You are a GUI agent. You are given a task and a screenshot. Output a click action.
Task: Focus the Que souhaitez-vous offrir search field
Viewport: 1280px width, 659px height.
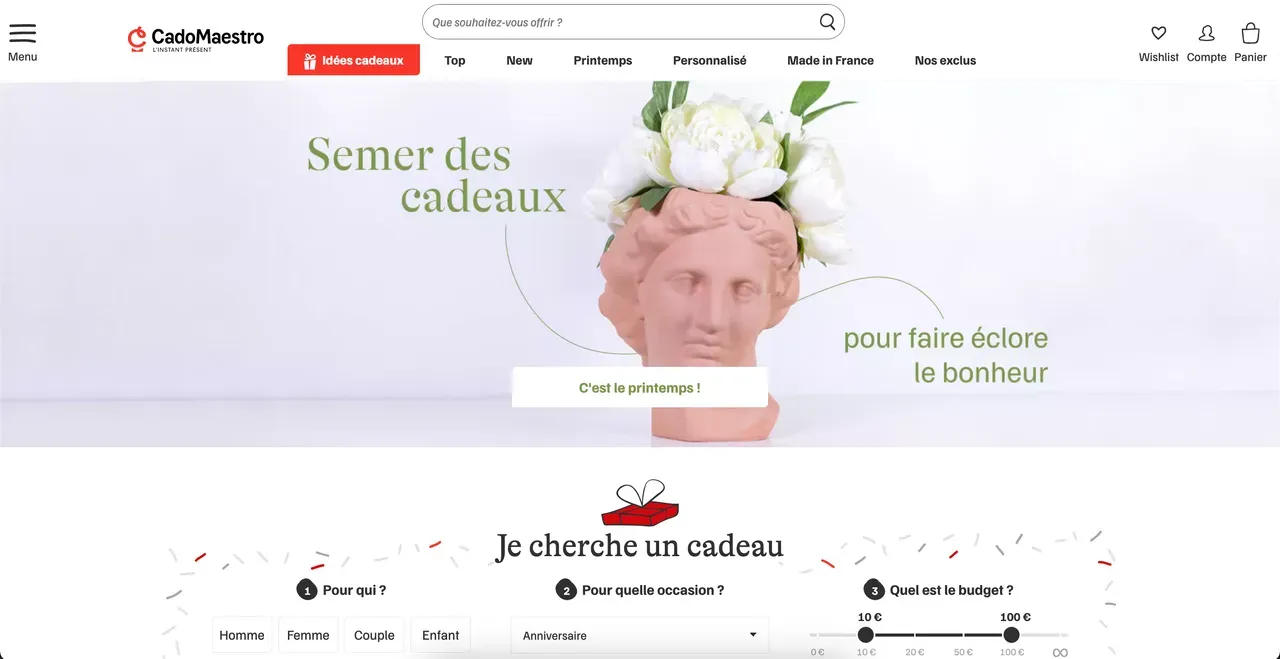pos(620,22)
